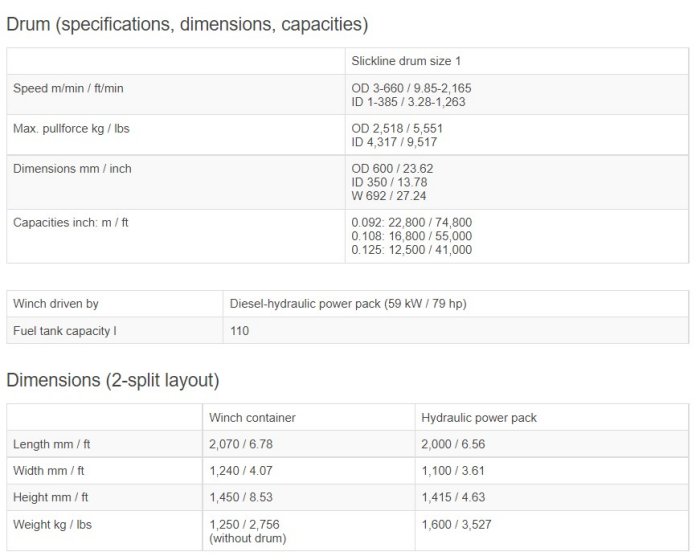Click the Dimensions (2-split layout) heading

pos(113,381)
